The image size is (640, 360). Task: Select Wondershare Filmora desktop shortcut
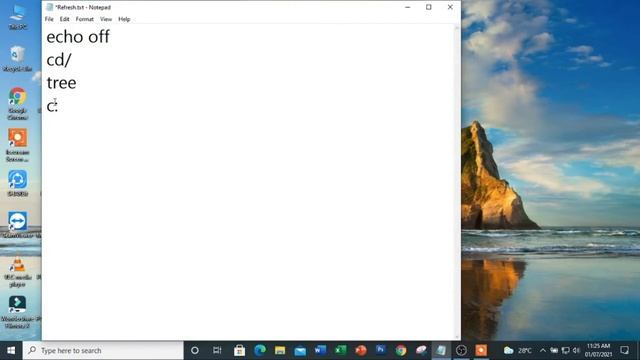click(x=18, y=312)
